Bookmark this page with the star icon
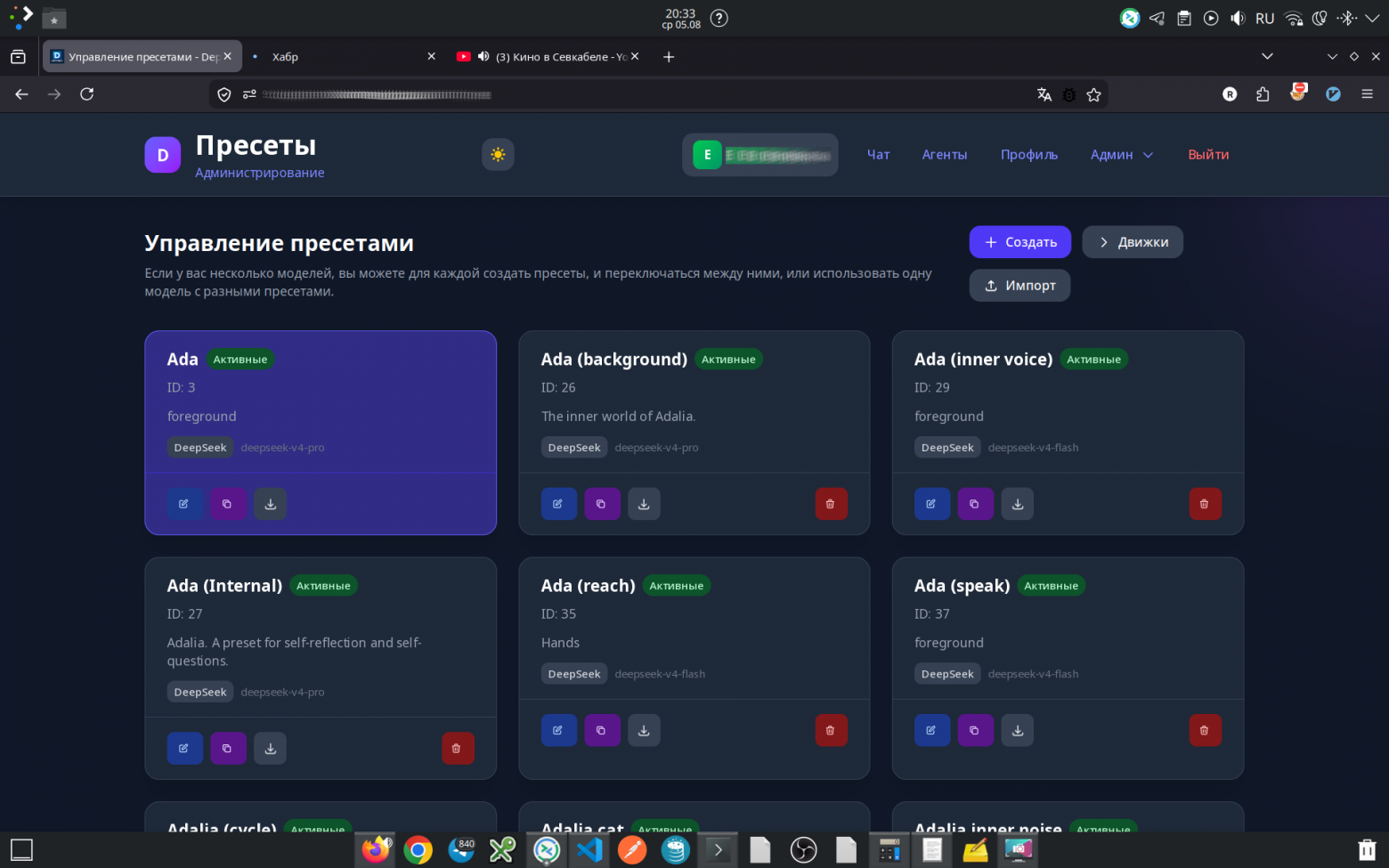This screenshot has height=868, width=1389. [x=1094, y=94]
